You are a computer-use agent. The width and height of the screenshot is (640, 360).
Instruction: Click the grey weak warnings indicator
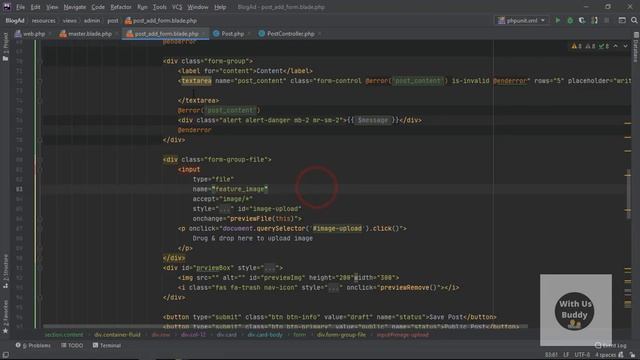[x=590, y=46]
